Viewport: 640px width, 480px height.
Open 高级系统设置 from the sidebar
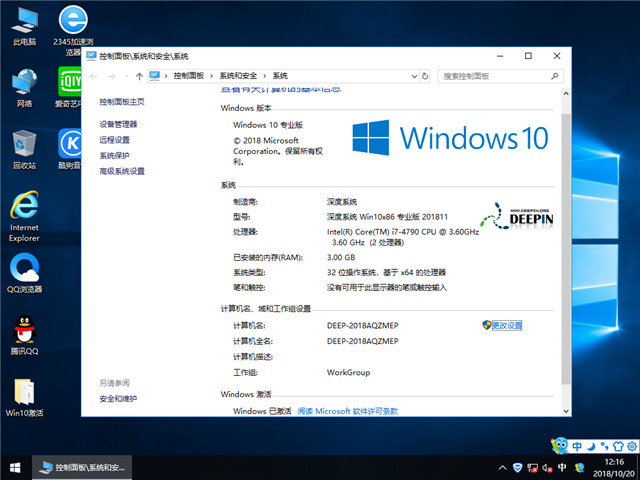click(122, 171)
